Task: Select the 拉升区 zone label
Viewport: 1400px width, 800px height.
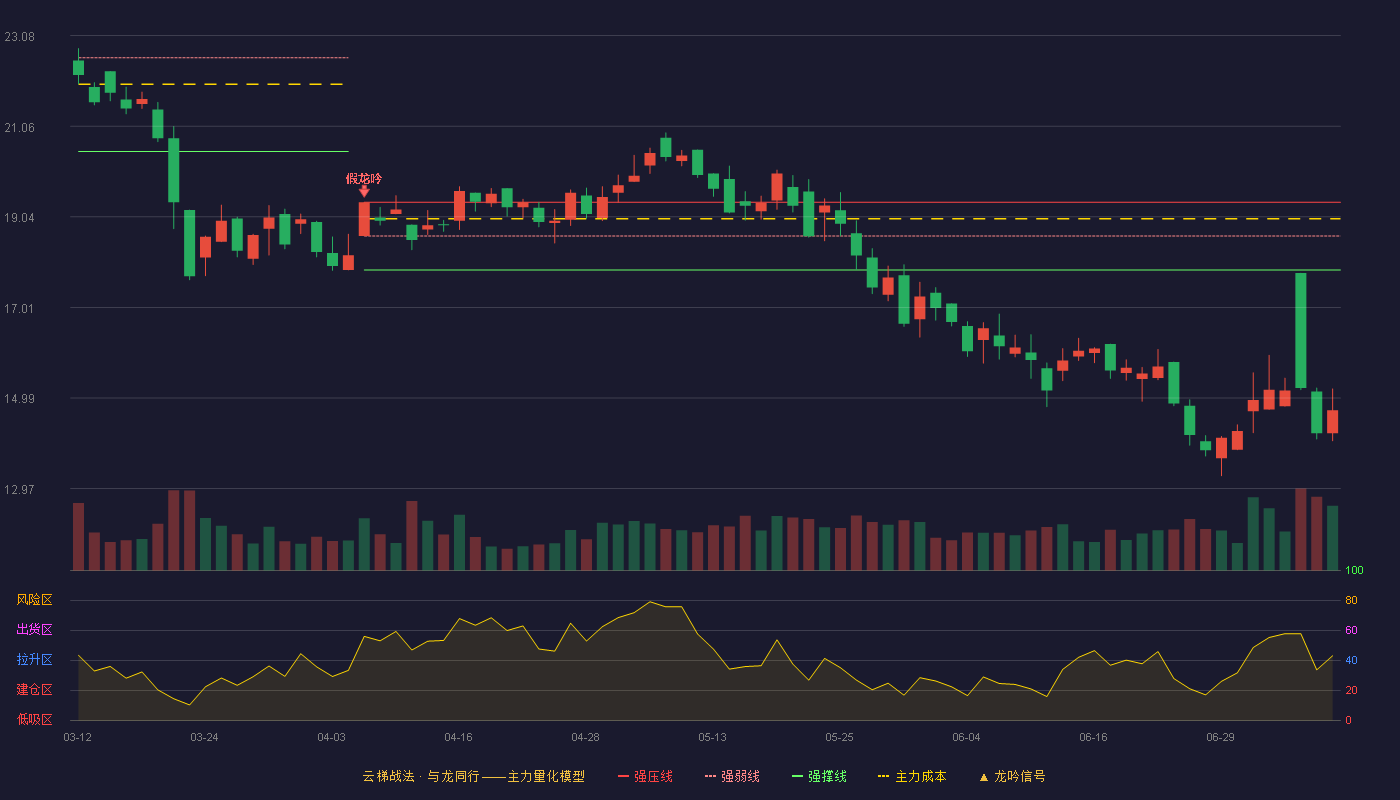Action: [34, 660]
